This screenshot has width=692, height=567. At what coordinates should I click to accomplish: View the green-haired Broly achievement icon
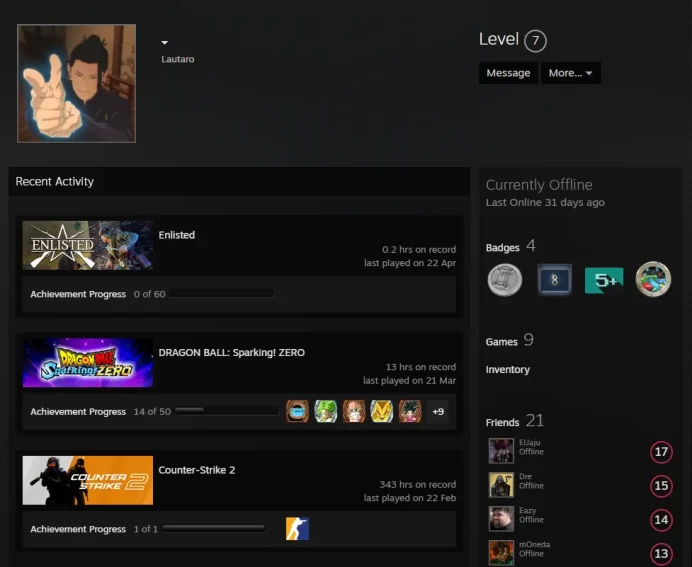[x=326, y=411]
